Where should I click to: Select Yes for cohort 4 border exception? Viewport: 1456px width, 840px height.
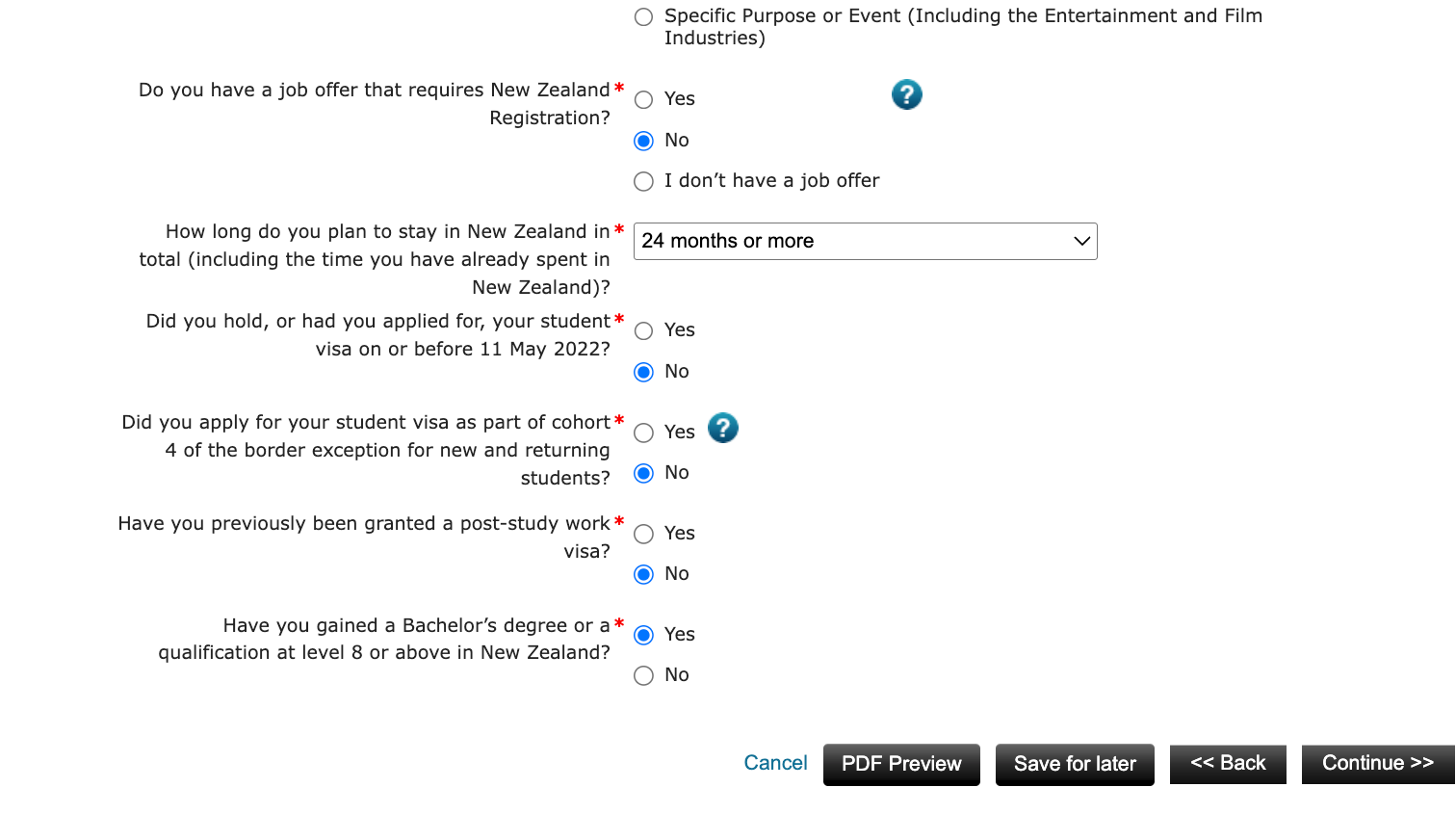pos(644,433)
